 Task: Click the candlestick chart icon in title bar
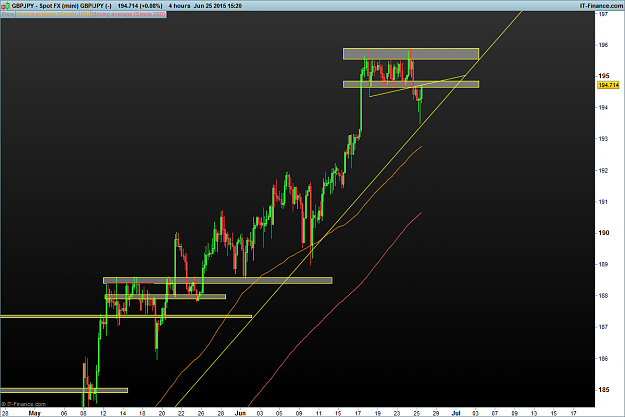(5, 6)
